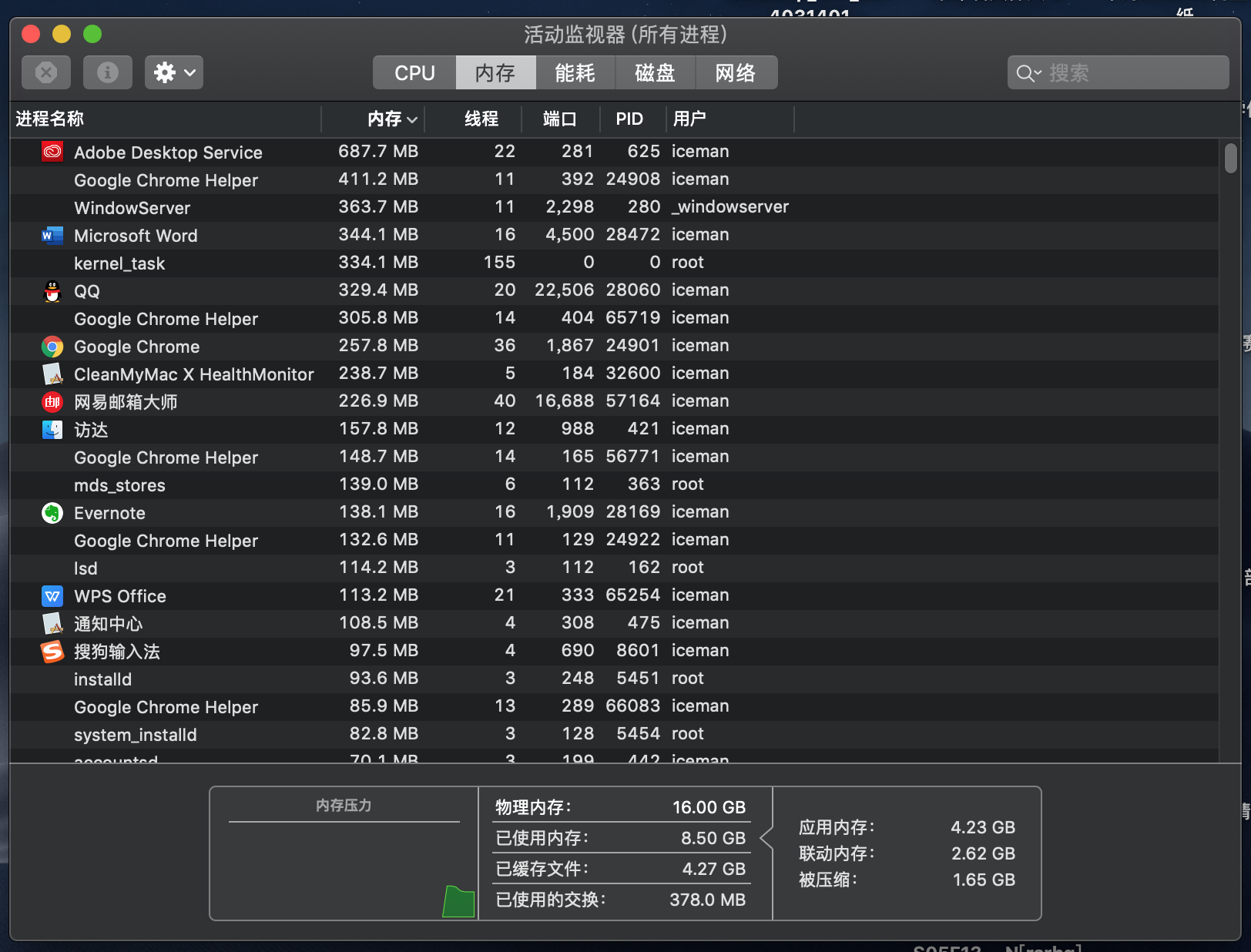Open the 网络 tab

click(735, 72)
